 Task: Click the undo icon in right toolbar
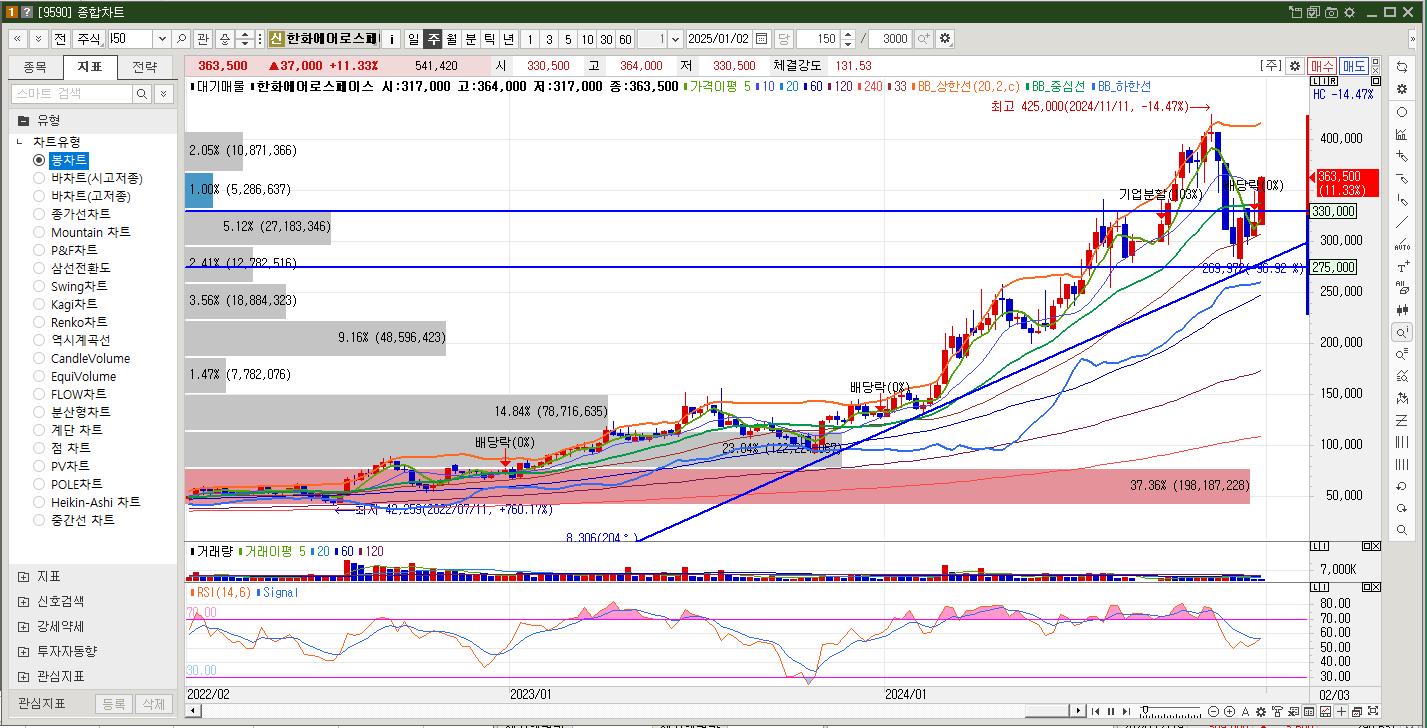[1402, 486]
